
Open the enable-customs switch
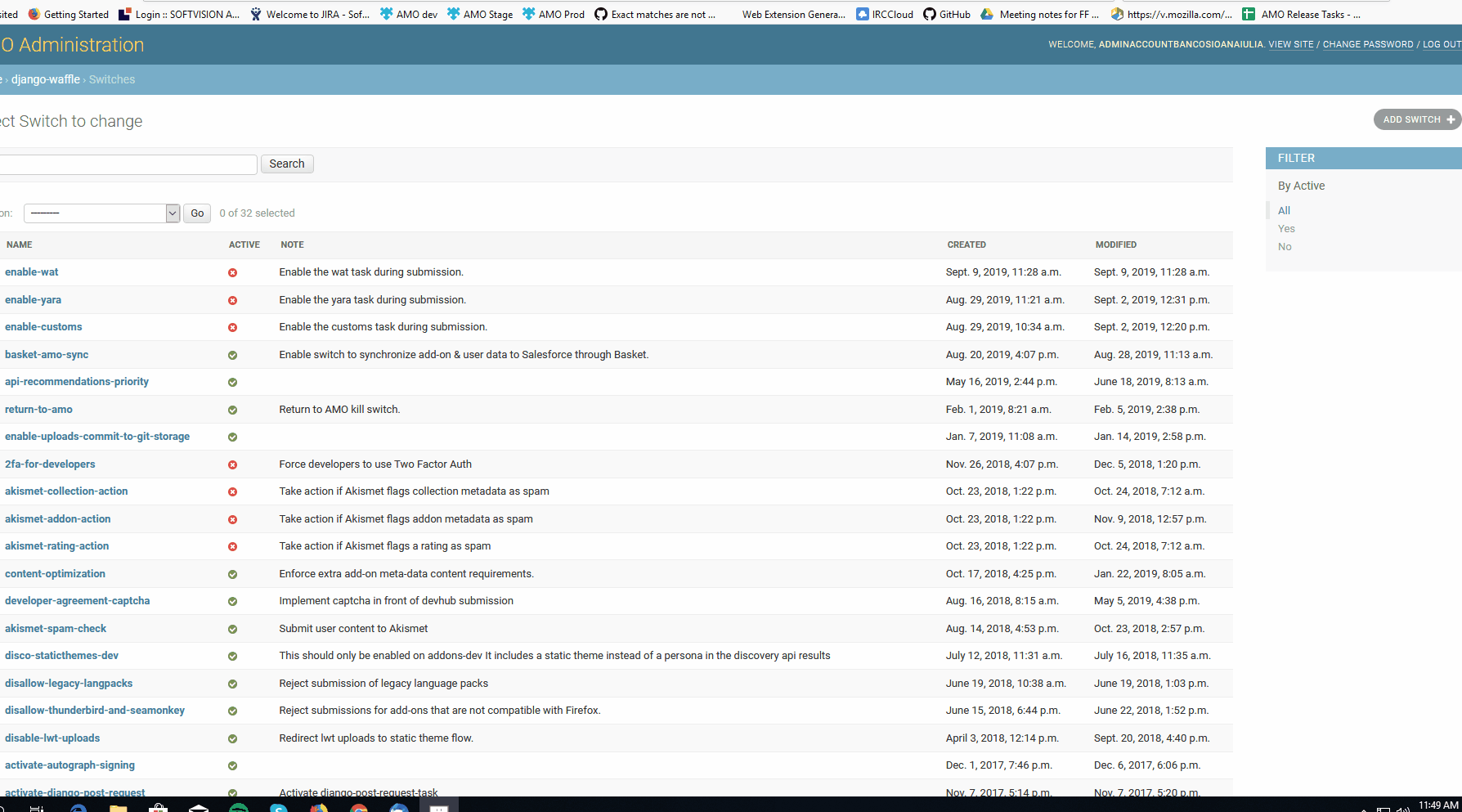(43, 327)
